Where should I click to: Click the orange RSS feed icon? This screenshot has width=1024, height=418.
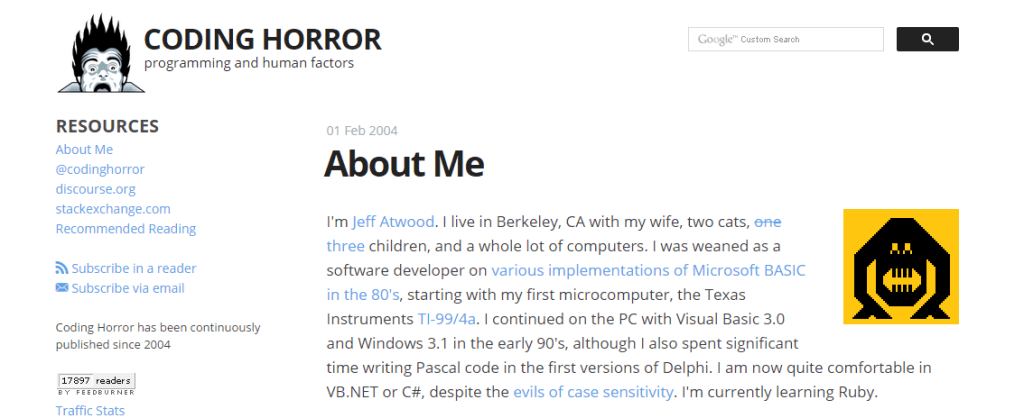[62, 268]
